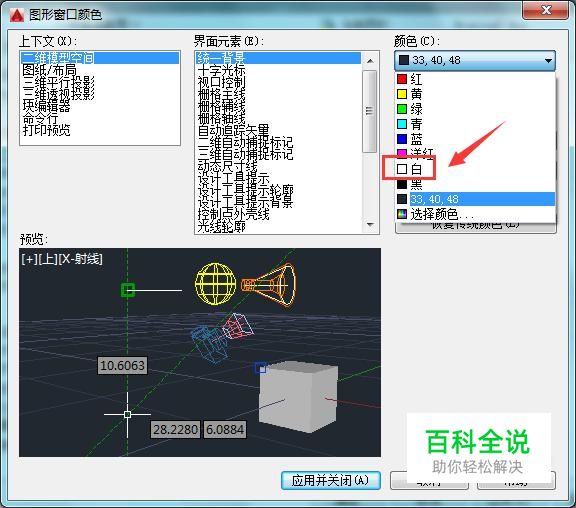Choose red (红) color option

(475, 79)
